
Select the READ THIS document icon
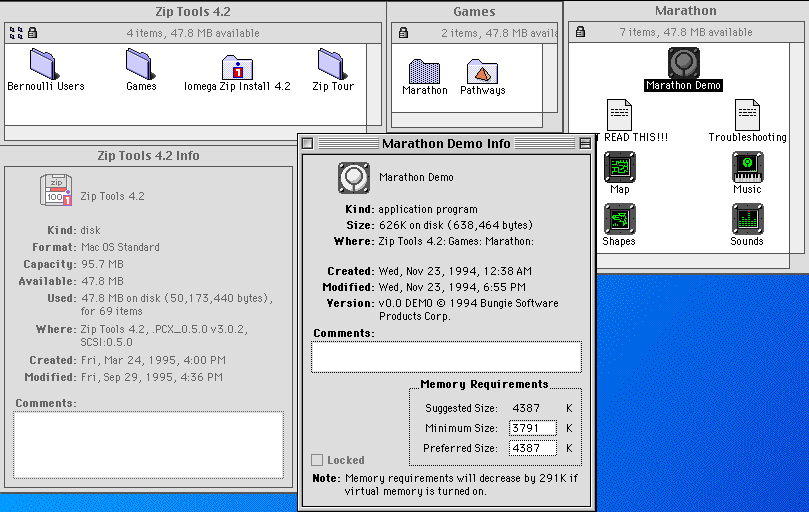click(x=619, y=115)
